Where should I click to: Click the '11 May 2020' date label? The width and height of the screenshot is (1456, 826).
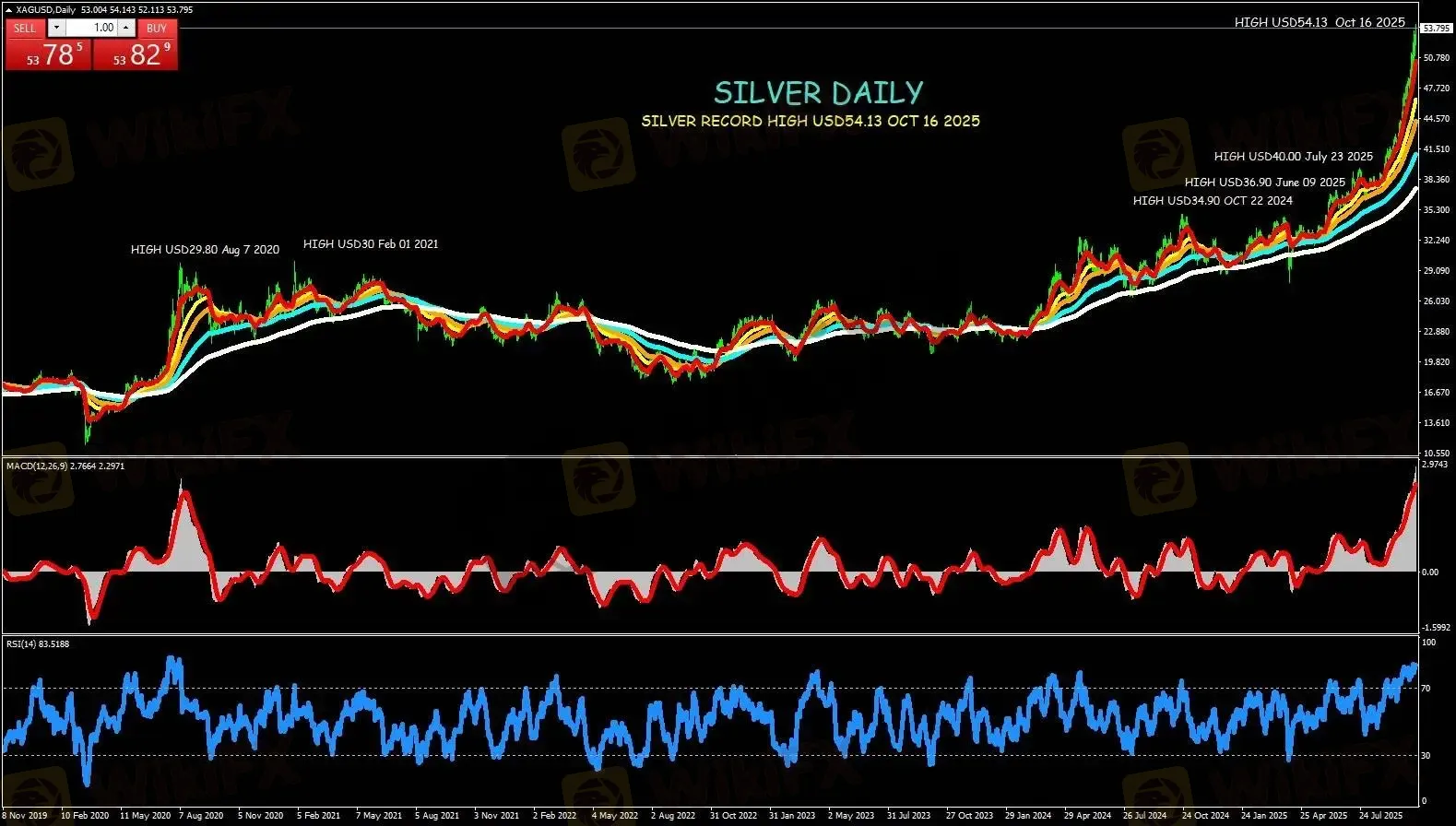coord(145,816)
